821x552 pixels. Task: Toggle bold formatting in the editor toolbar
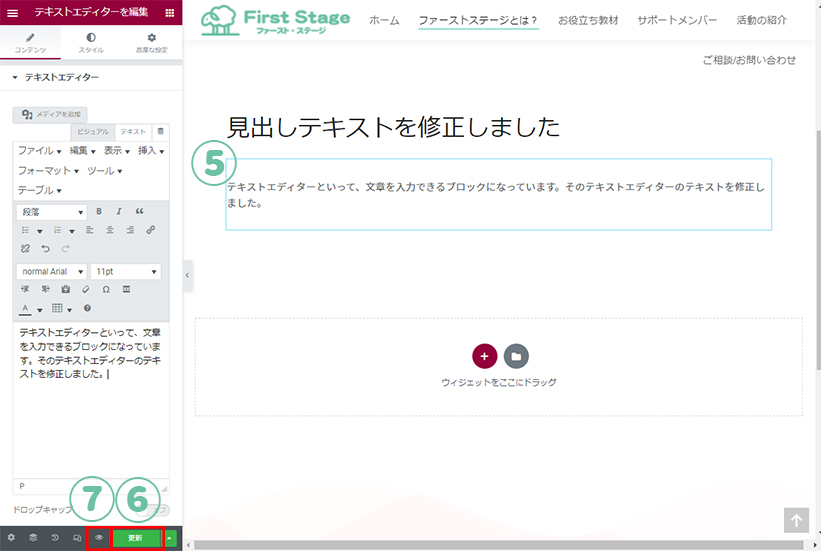(x=99, y=212)
